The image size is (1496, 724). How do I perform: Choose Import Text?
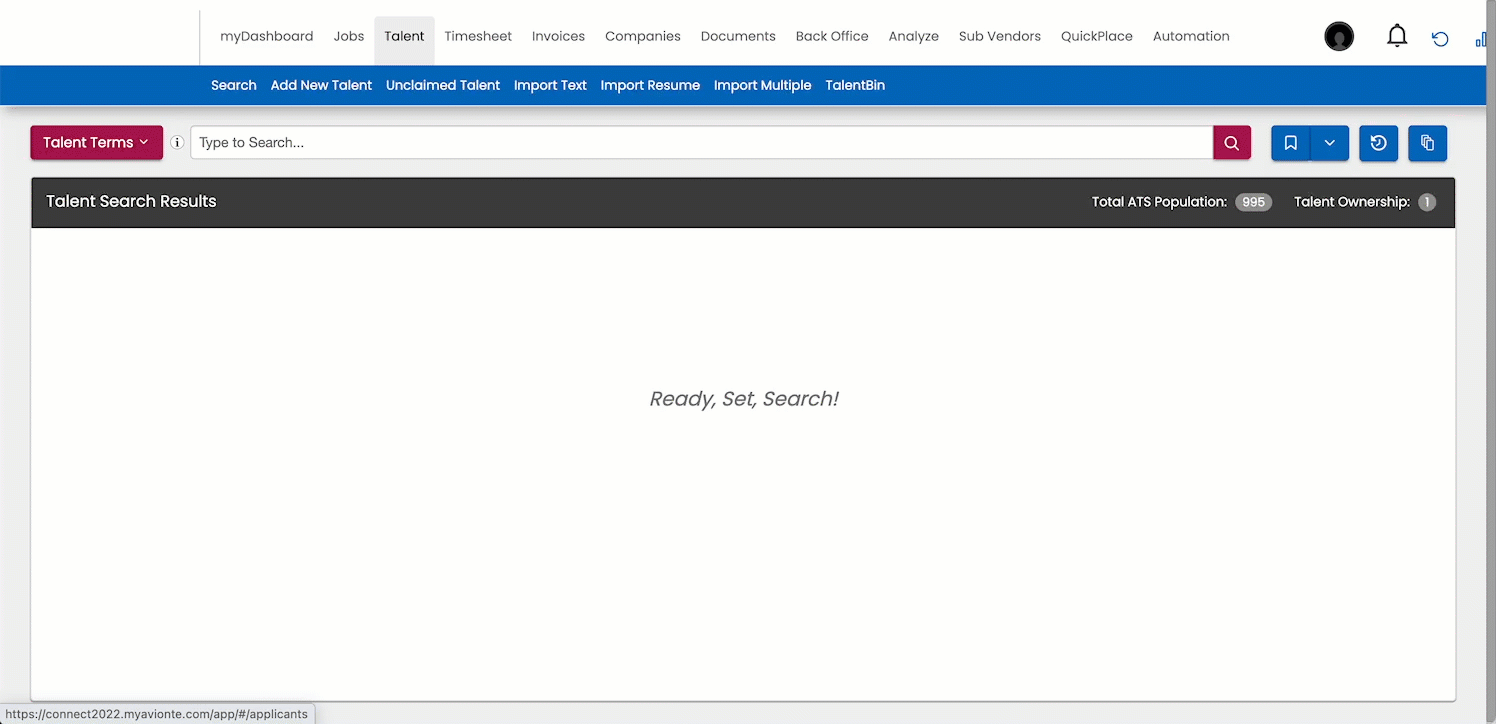[x=550, y=85]
